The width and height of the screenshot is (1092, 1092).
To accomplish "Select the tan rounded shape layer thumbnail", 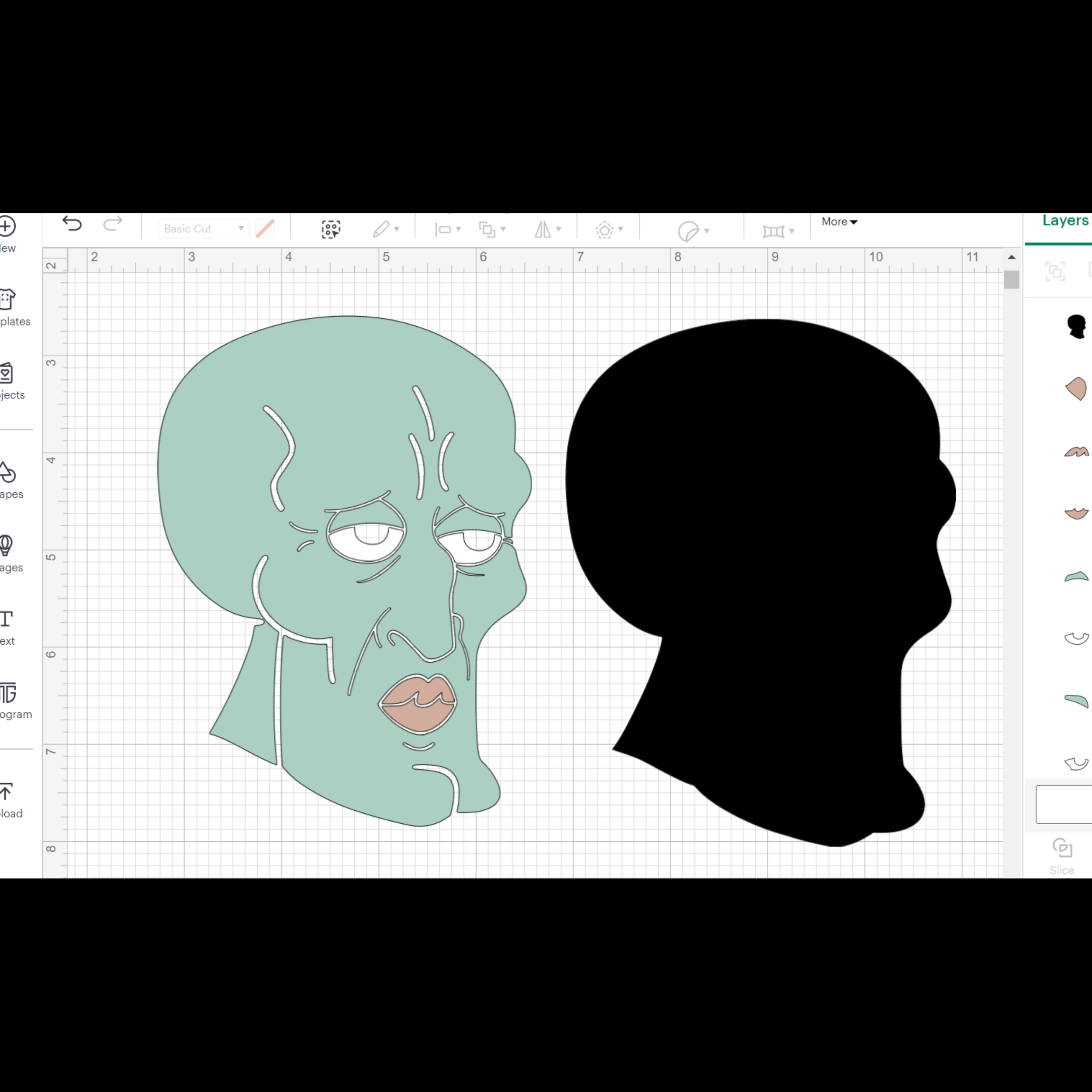I will click(1076, 389).
